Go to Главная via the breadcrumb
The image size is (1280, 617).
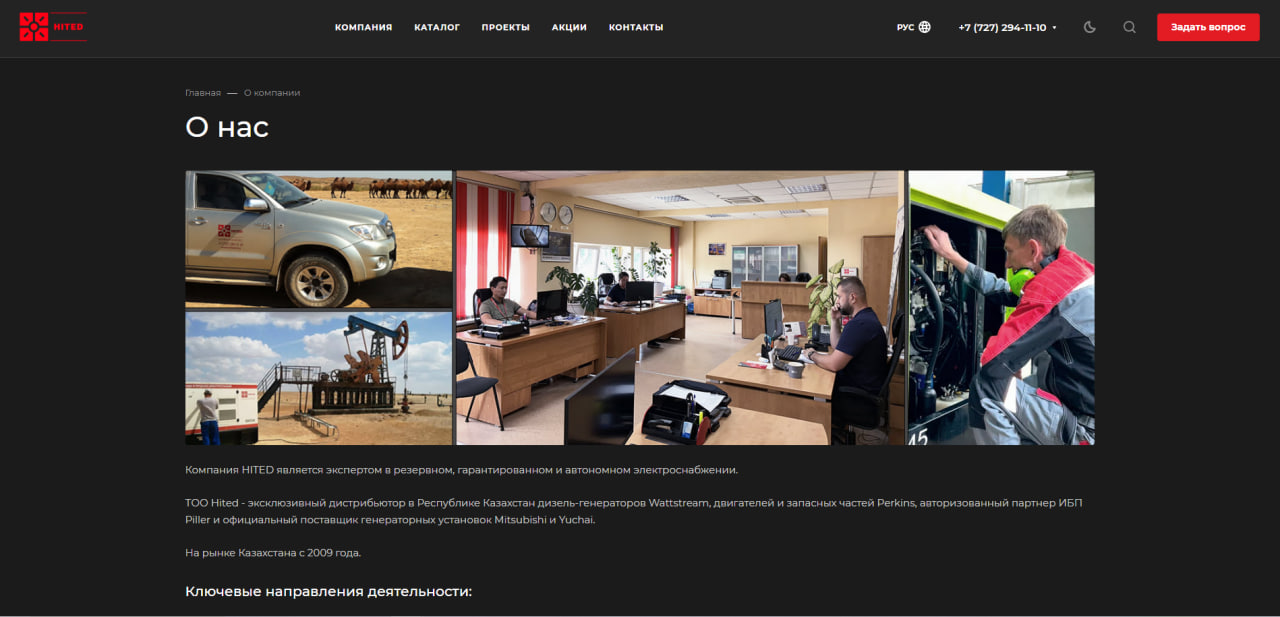[203, 93]
